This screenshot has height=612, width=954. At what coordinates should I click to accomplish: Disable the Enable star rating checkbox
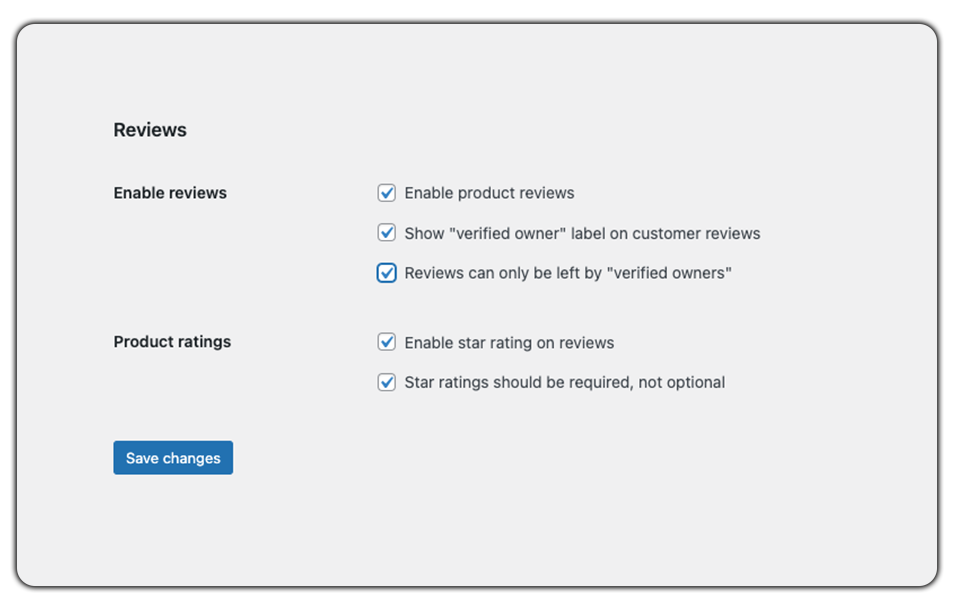pos(386,342)
